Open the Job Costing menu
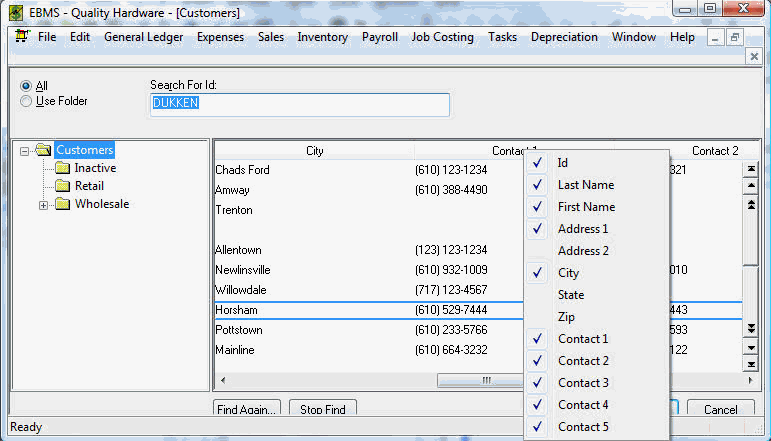The height and width of the screenshot is (441, 771). (x=442, y=37)
